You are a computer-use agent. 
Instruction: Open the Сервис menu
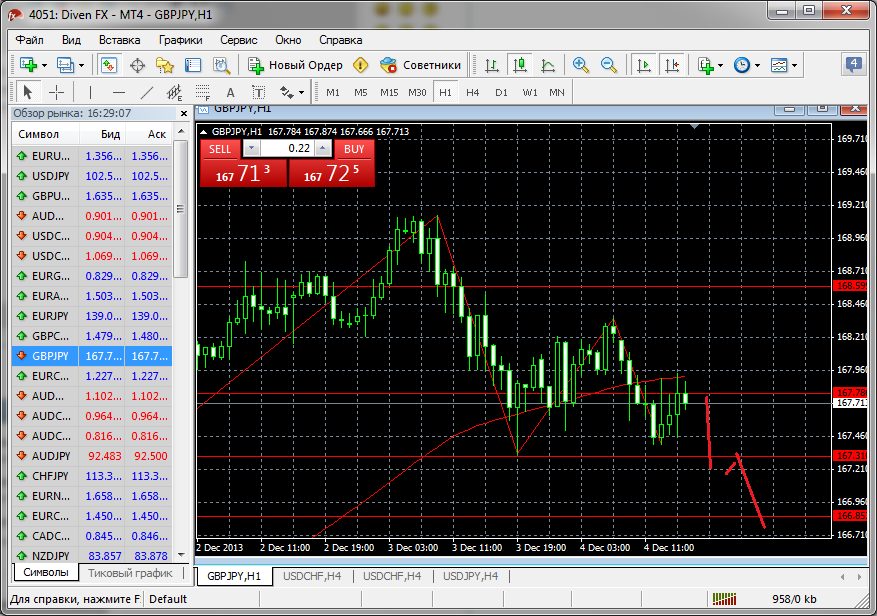239,40
